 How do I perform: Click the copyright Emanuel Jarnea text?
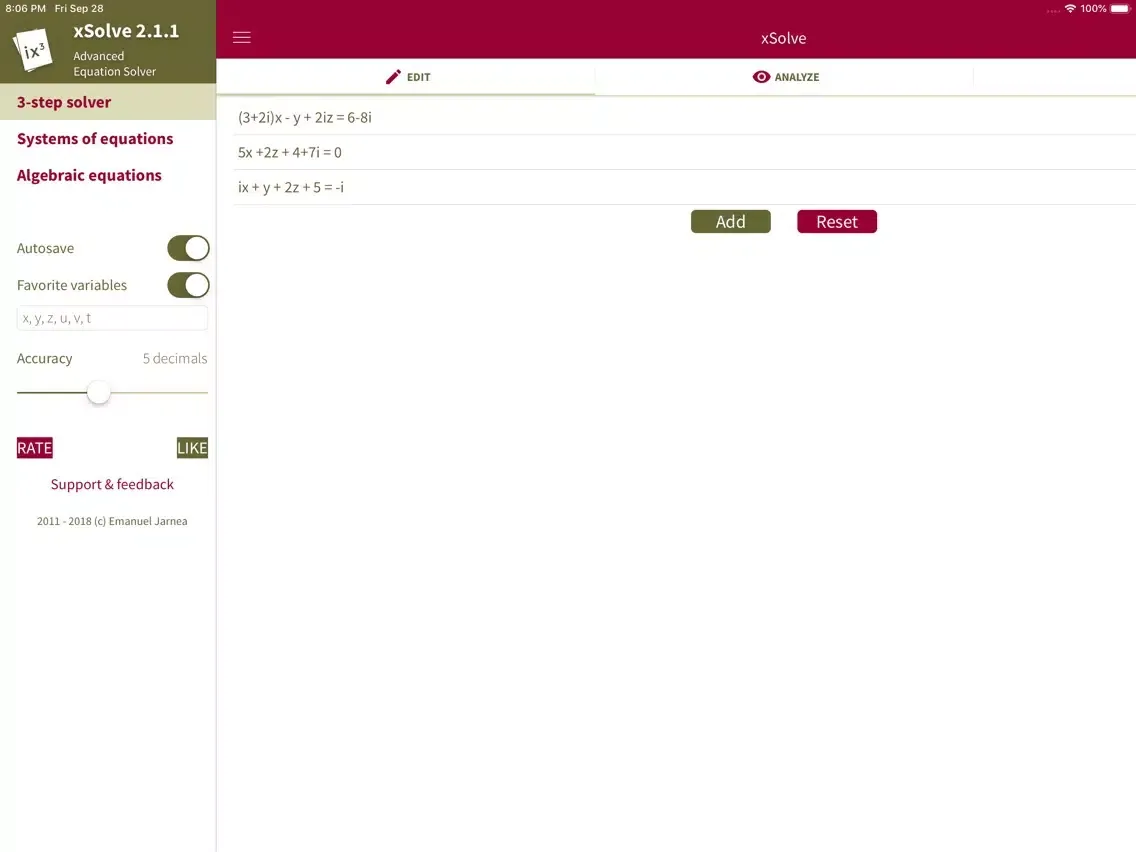(112, 521)
